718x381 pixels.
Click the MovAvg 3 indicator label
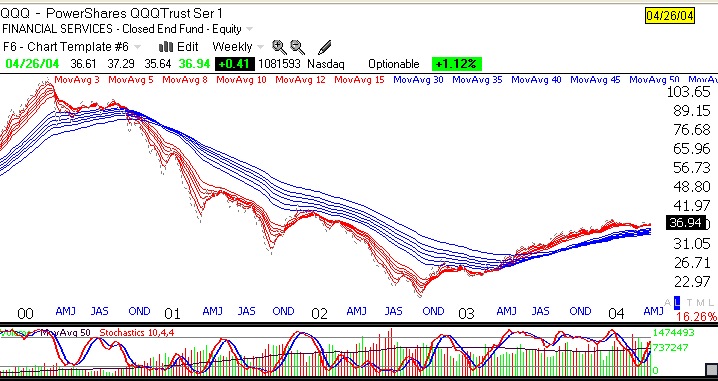tap(76, 80)
